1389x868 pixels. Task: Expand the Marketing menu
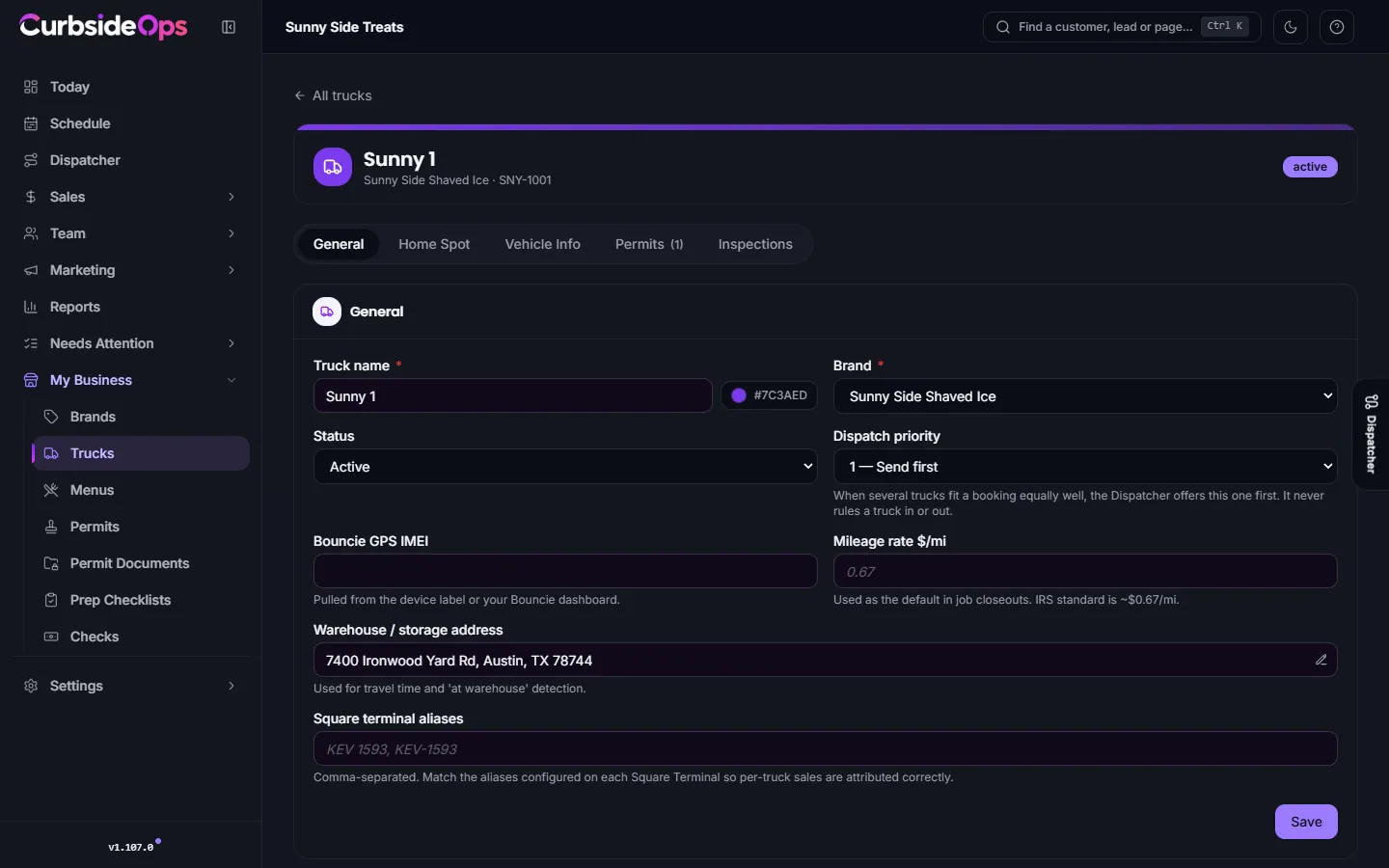[130, 270]
